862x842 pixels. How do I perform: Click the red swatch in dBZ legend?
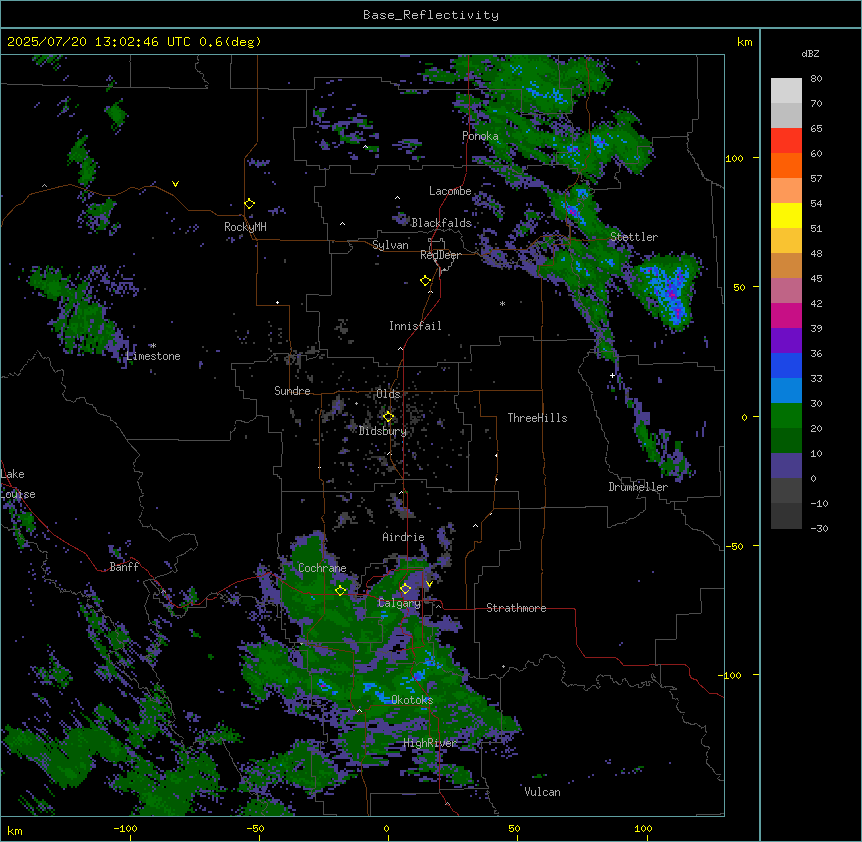click(786, 140)
